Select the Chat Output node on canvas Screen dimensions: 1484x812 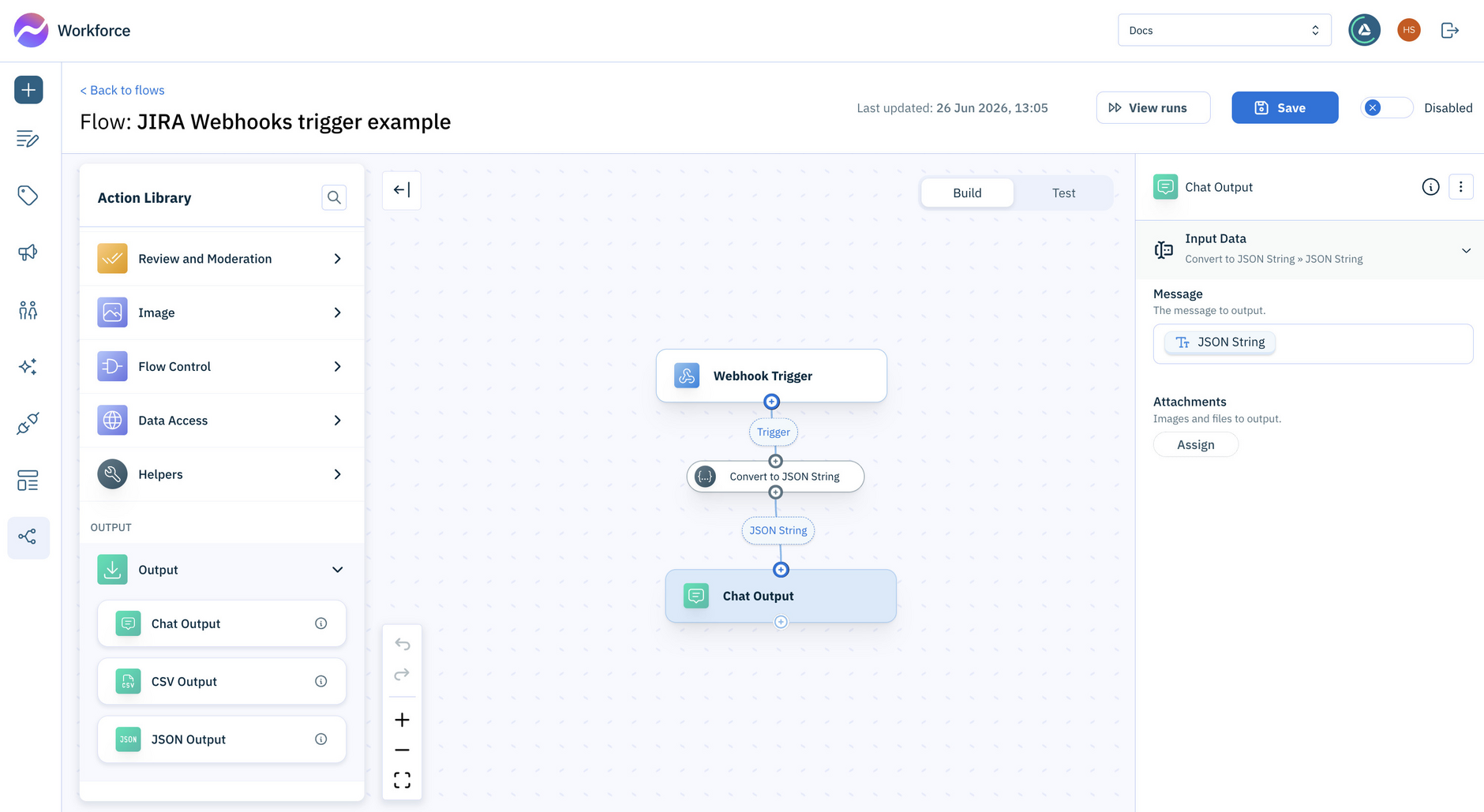pos(781,596)
